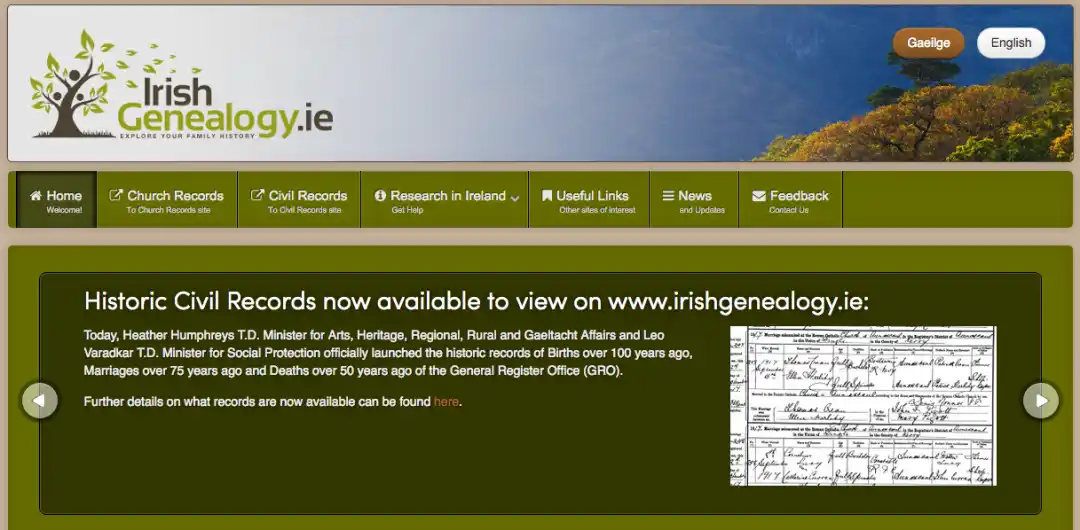This screenshot has width=1080, height=530.
Task: Click the 'Other sites of interest' subtitle
Action: [597, 210]
